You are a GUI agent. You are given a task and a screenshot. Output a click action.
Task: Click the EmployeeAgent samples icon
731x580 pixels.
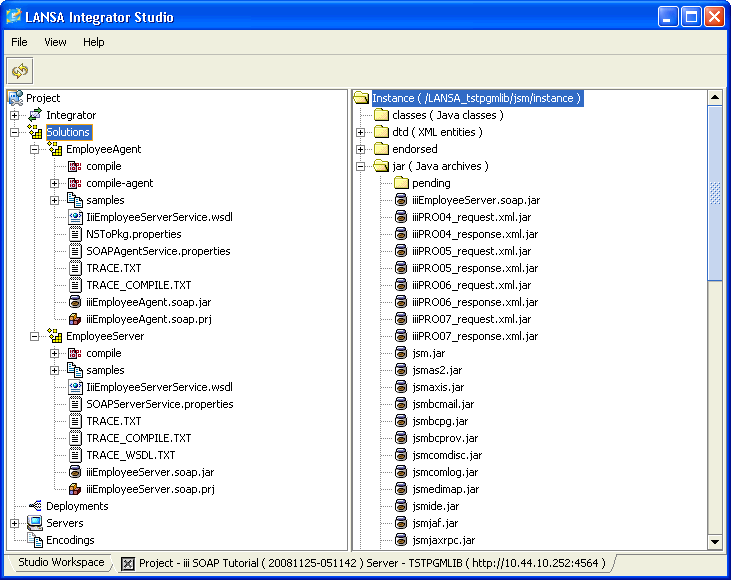(75, 200)
